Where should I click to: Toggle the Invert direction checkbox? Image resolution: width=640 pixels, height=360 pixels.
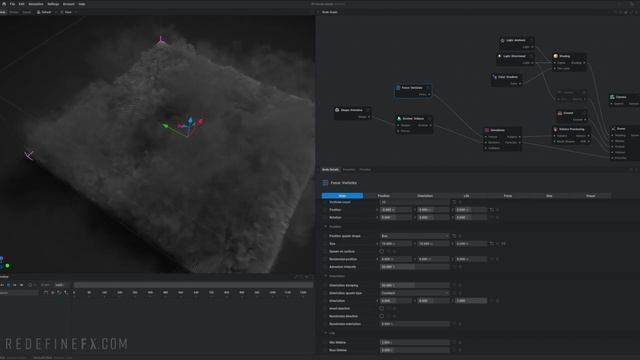pyautogui.click(x=382, y=308)
